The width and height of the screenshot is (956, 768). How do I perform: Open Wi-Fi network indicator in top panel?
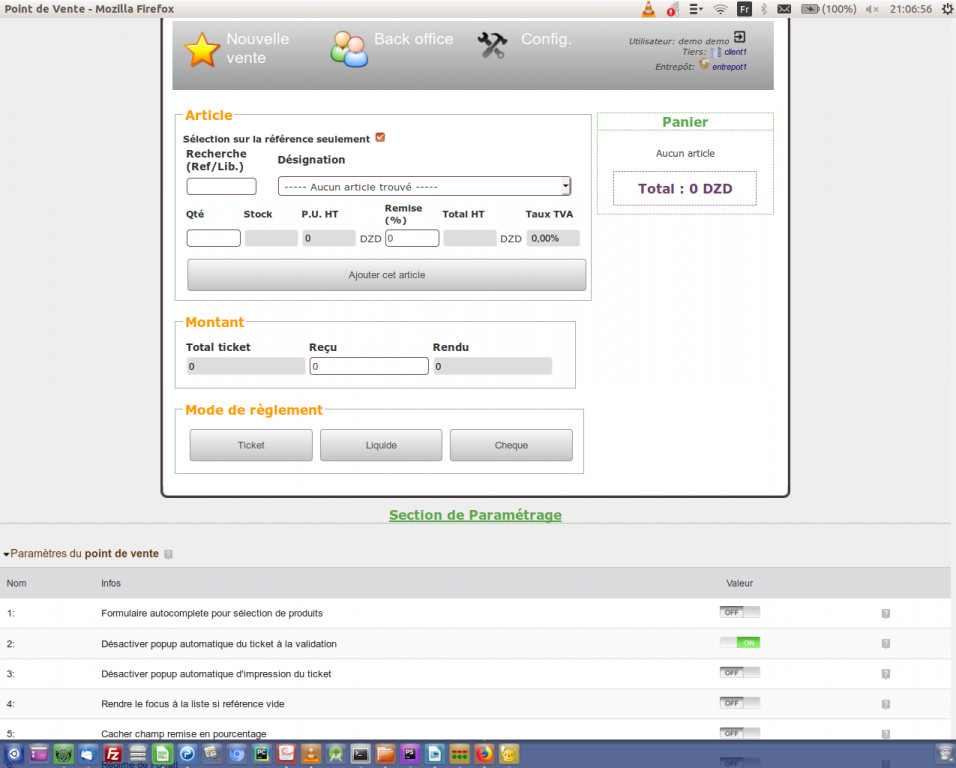coord(720,9)
